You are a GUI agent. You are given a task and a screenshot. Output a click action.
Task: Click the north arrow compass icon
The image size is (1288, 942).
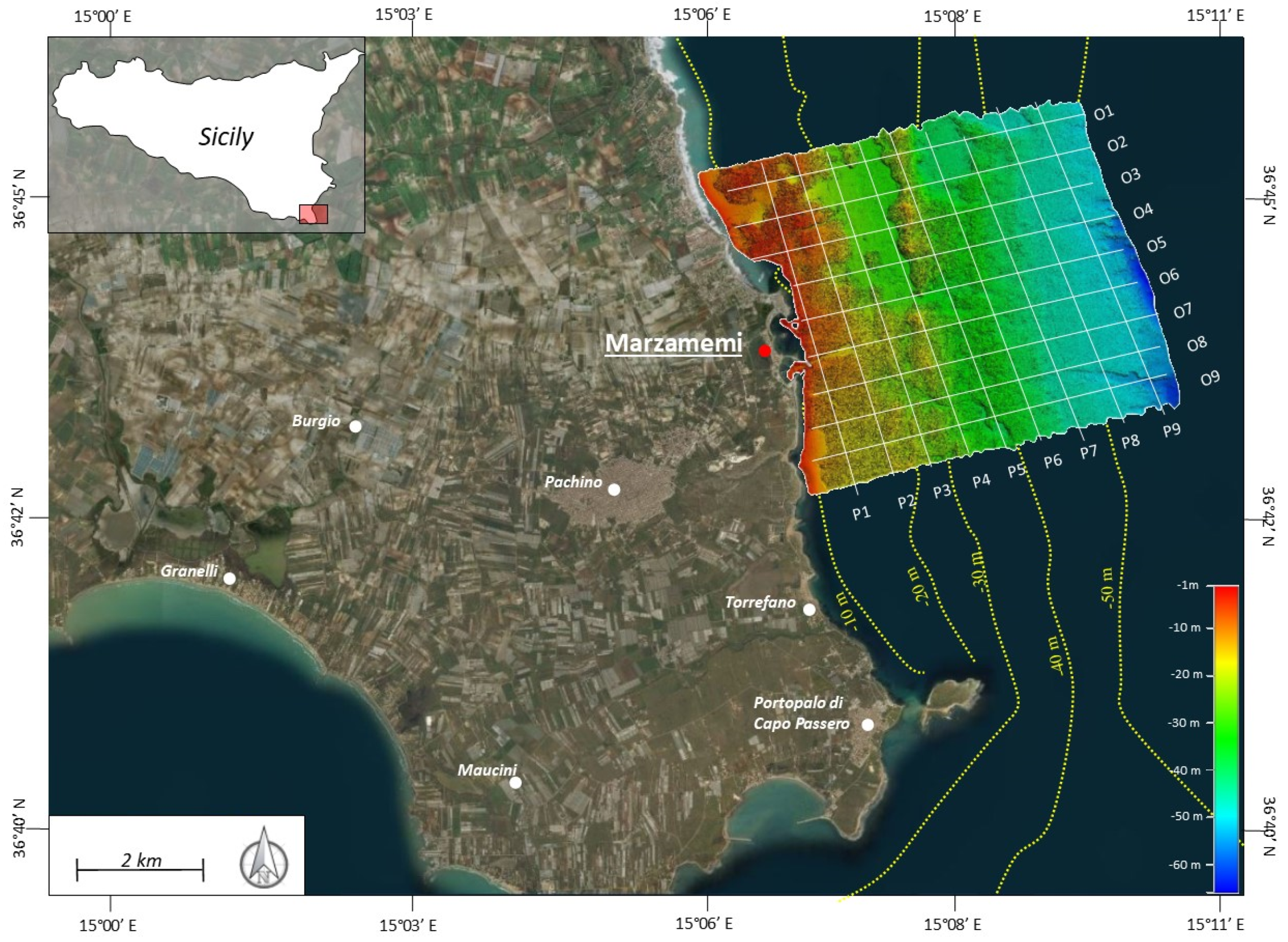(x=263, y=864)
